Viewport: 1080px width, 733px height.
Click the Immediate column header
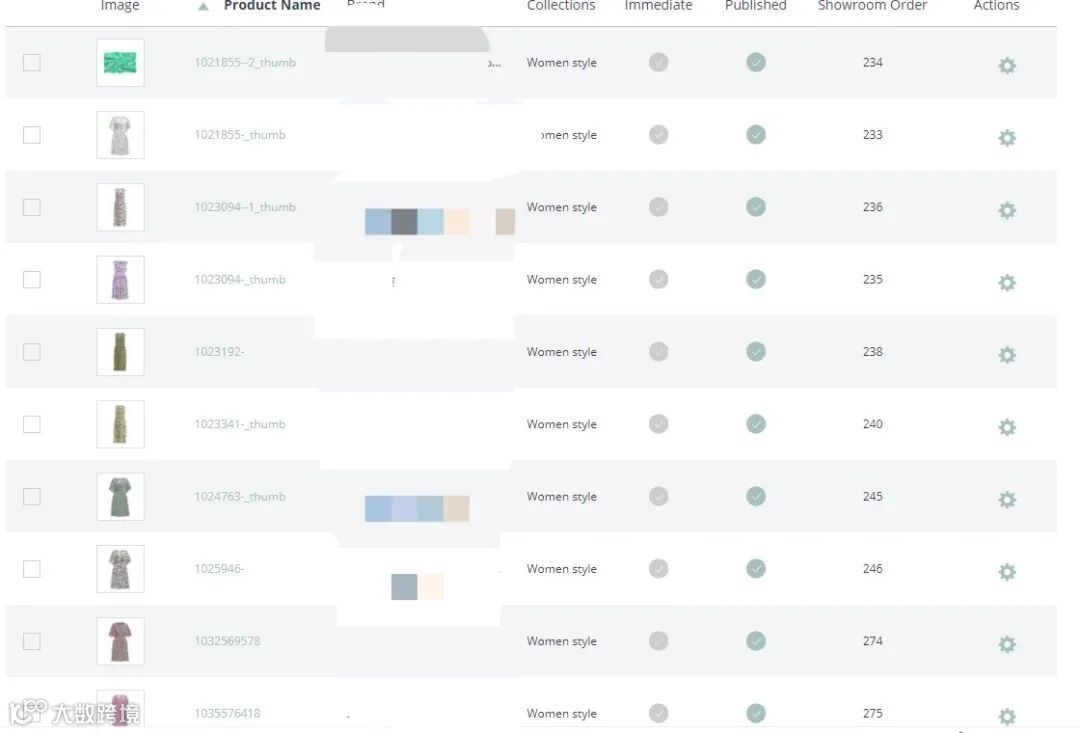point(658,6)
